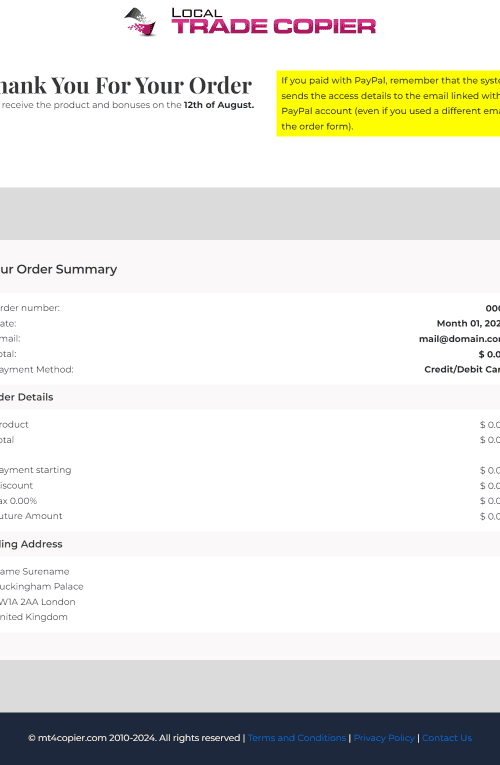Click the Order Details section header
The image size is (500, 765).
(x=27, y=397)
